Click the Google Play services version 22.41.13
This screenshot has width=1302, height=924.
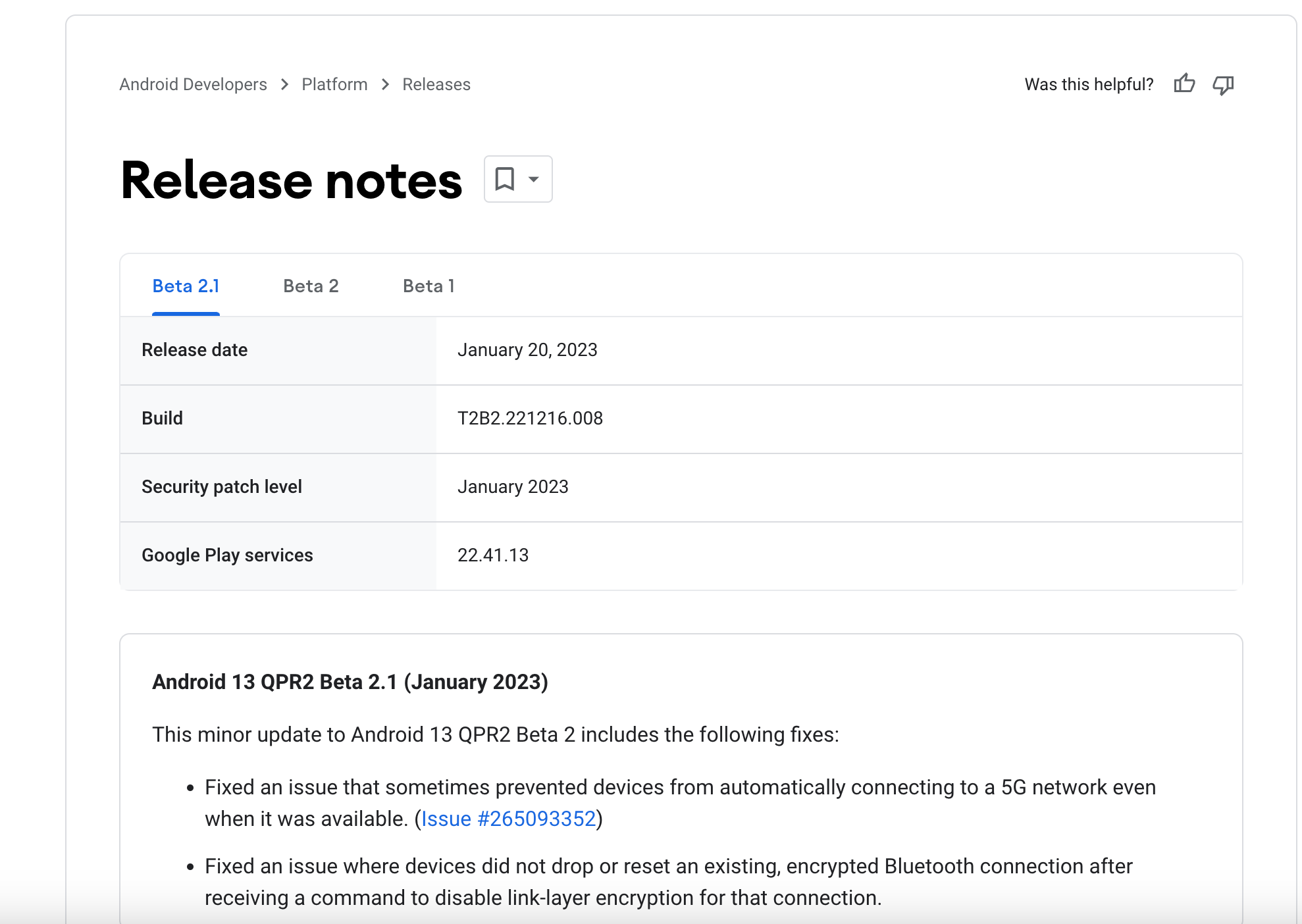click(x=493, y=555)
